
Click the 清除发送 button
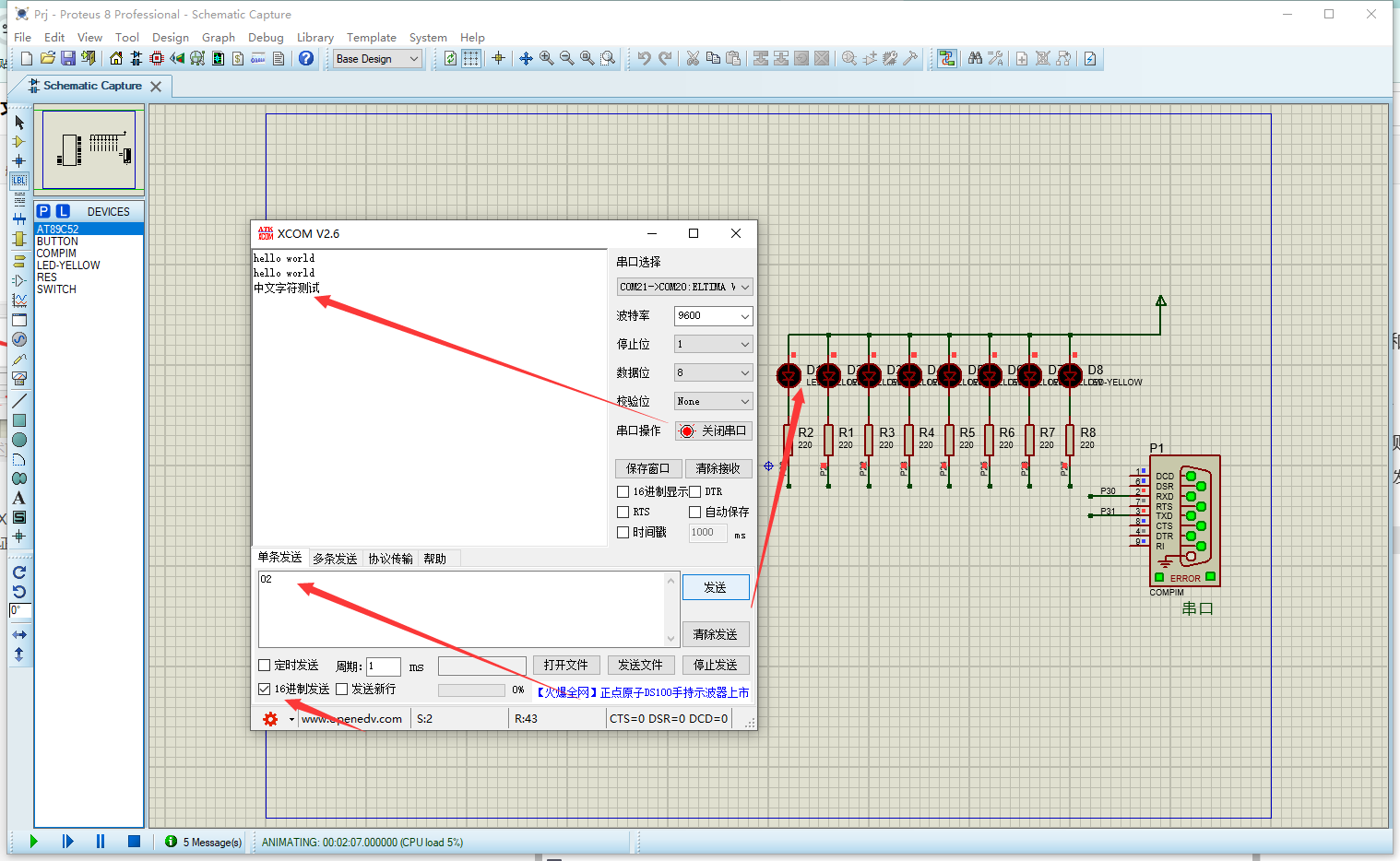click(716, 634)
